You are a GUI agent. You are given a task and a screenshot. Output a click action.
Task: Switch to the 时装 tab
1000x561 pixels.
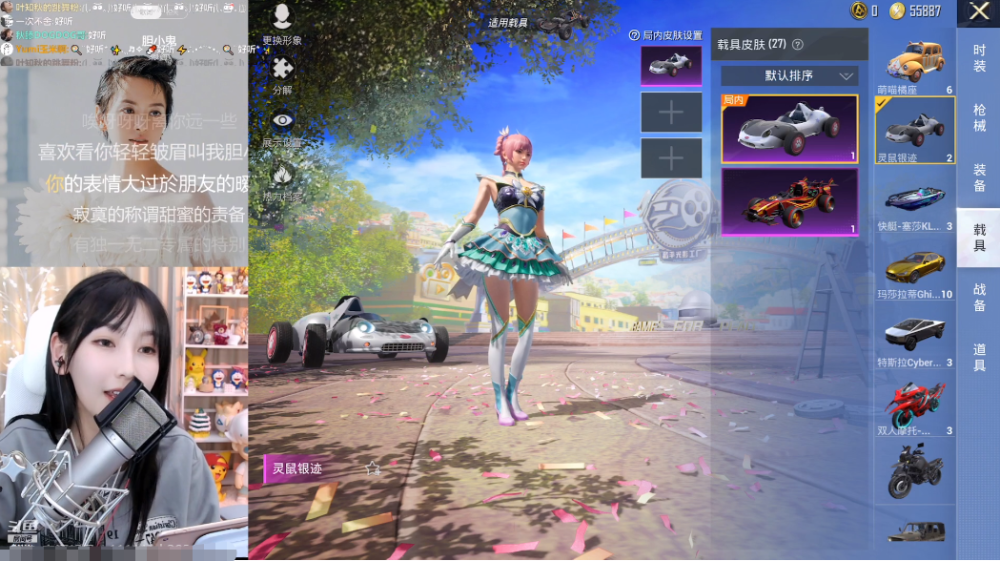(x=979, y=58)
